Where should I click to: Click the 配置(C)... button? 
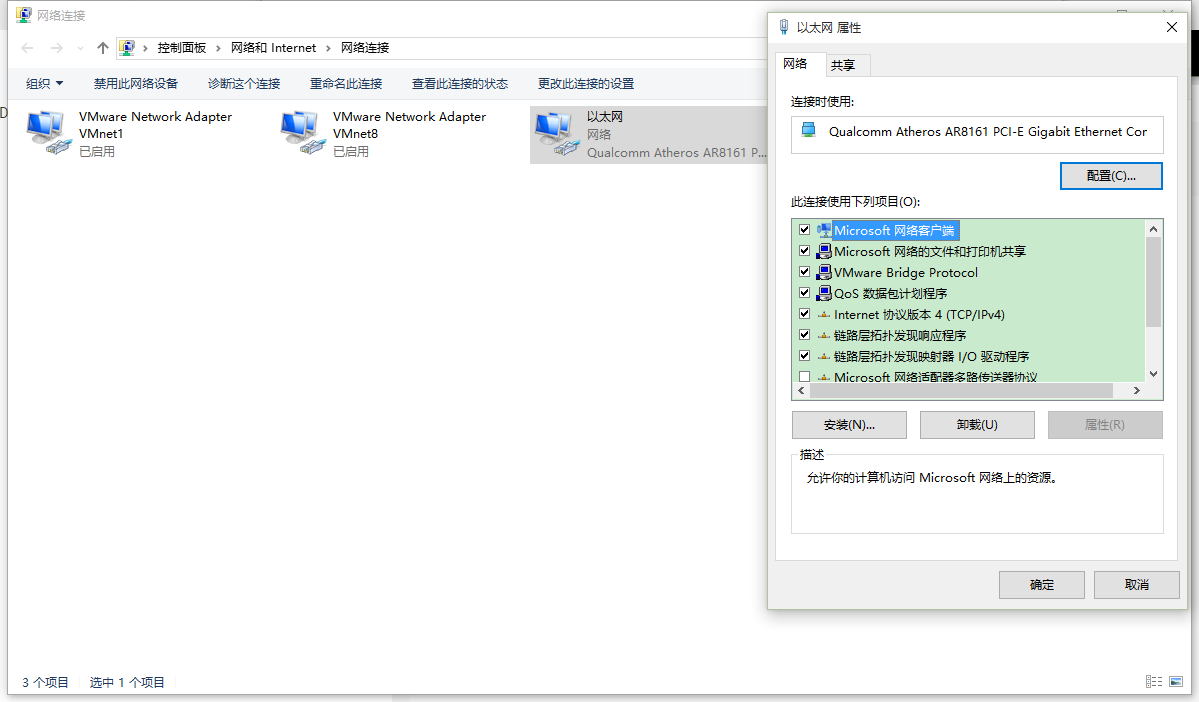pos(1111,176)
